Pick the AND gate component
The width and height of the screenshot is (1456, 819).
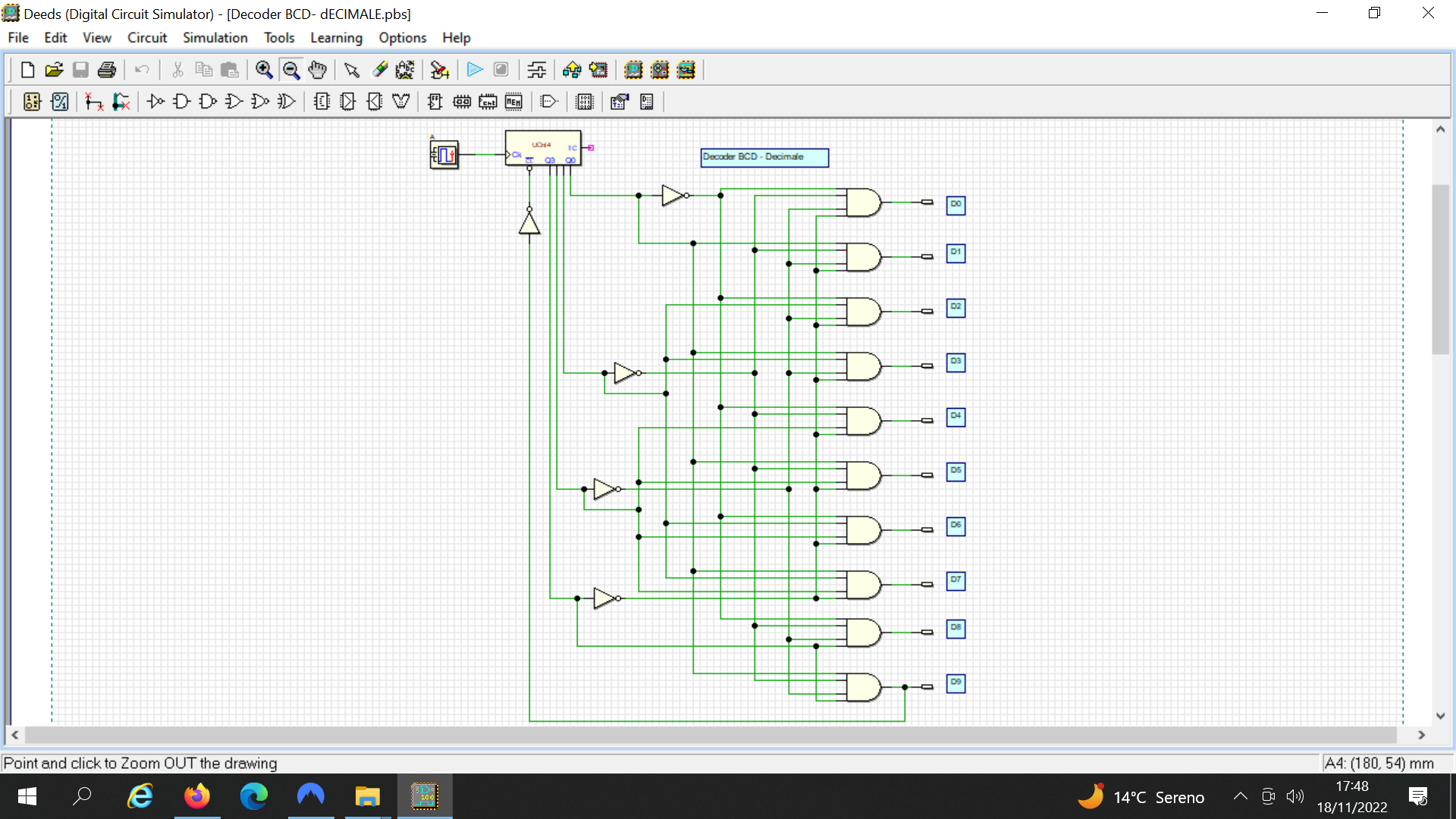click(181, 102)
